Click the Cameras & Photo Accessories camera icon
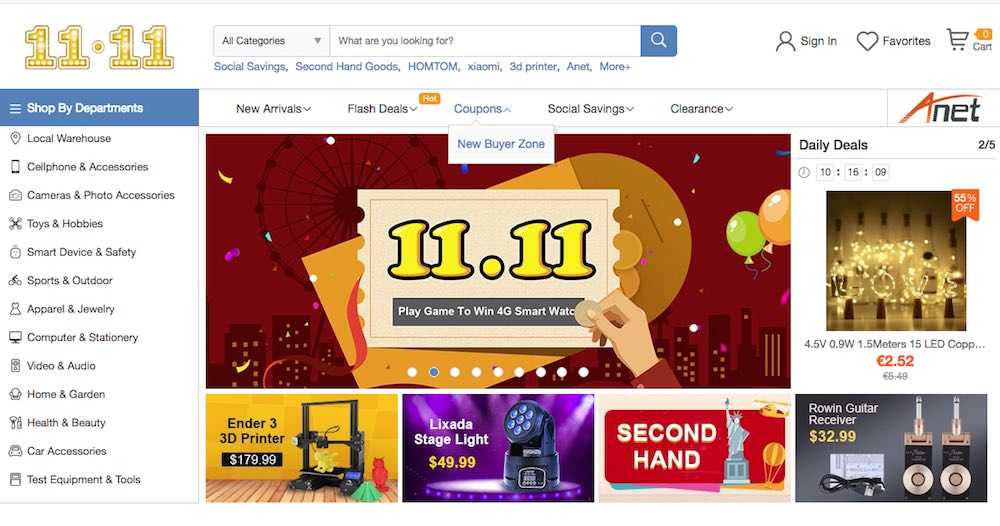This screenshot has width=1000, height=526. (x=15, y=195)
